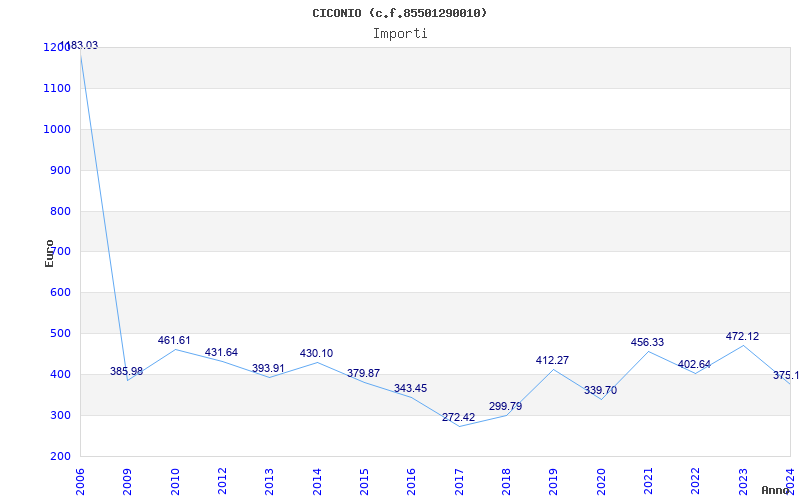Click the 300 y-axis value
The height and width of the screenshot is (500, 800).
pyautogui.click(x=60, y=415)
